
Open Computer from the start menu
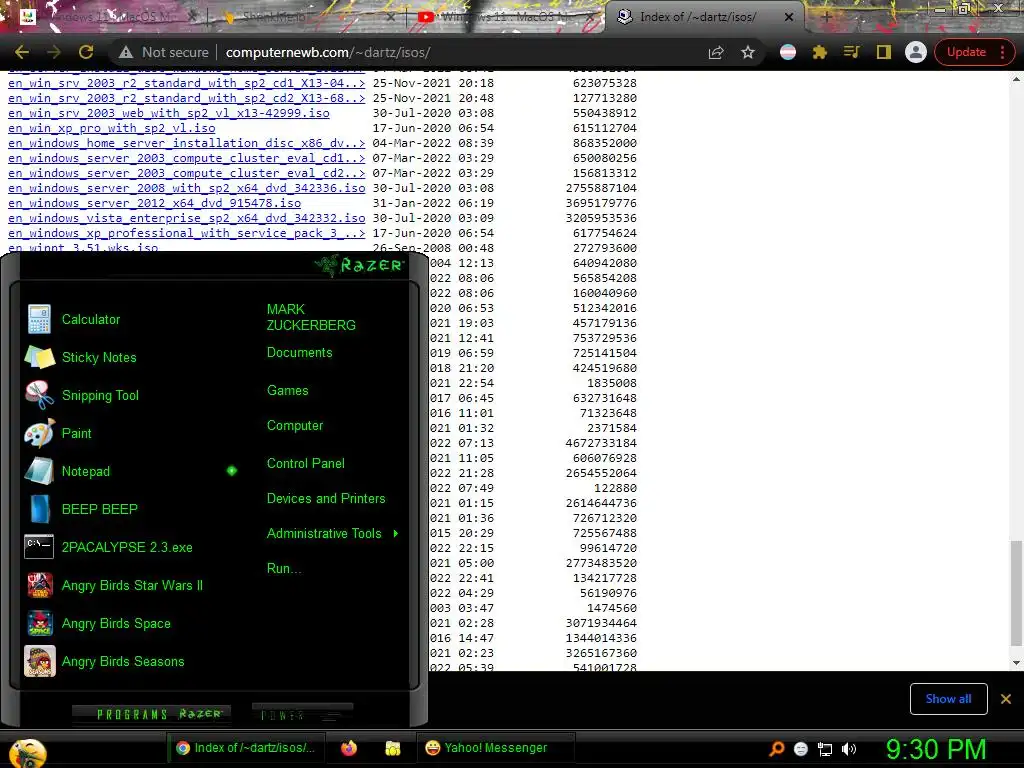click(x=295, y=426)
